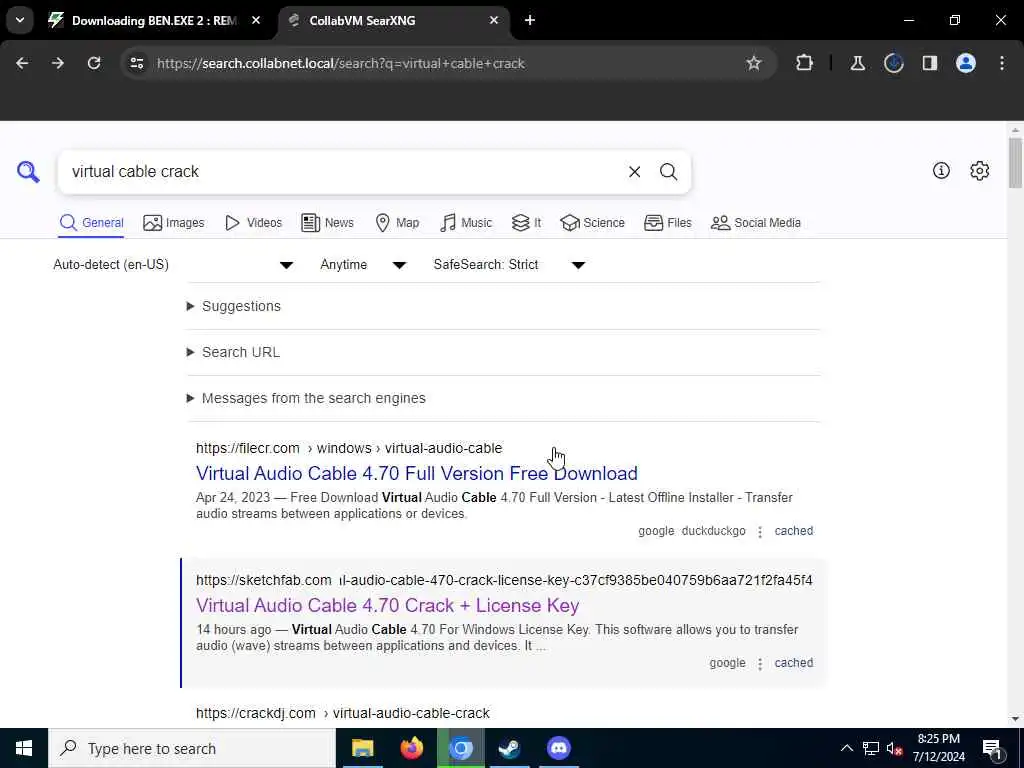Click the crackdj.com result URL
1024x768 pixels.
343,713
